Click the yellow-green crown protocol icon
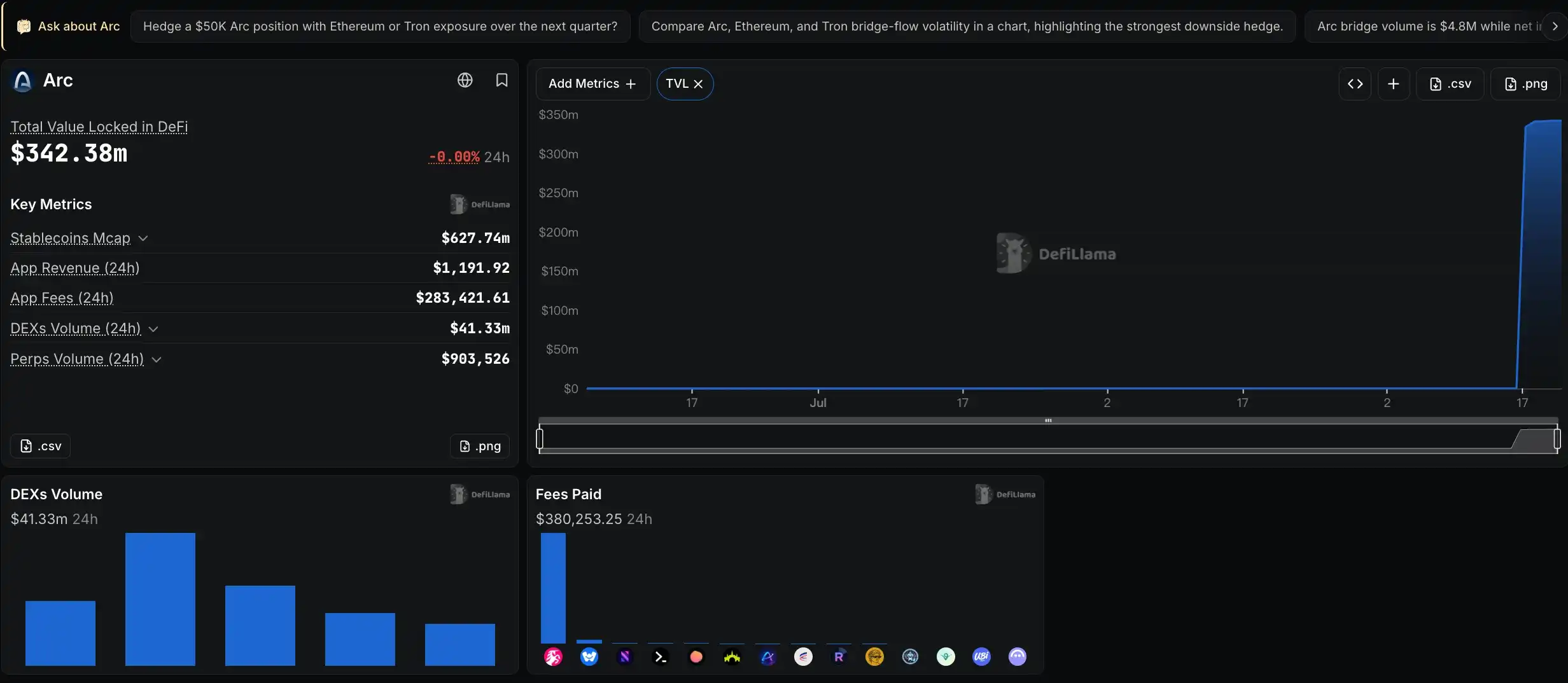1568x683 pixels. click(732, 656)
